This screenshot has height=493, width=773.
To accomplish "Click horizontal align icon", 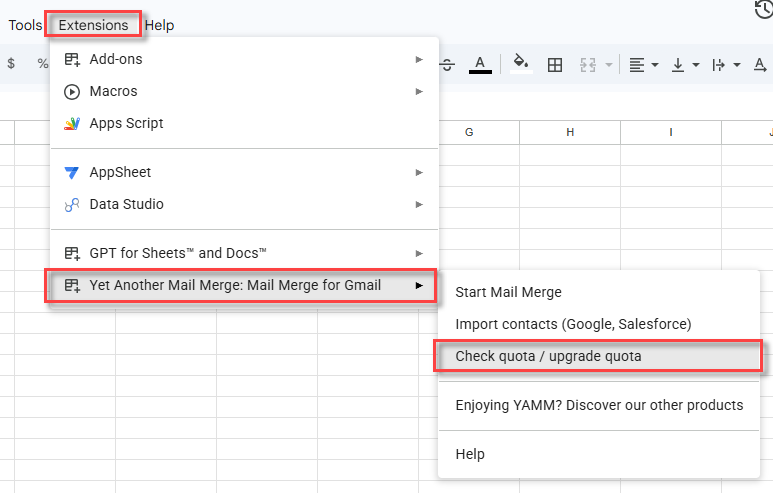I will (637, 65).
